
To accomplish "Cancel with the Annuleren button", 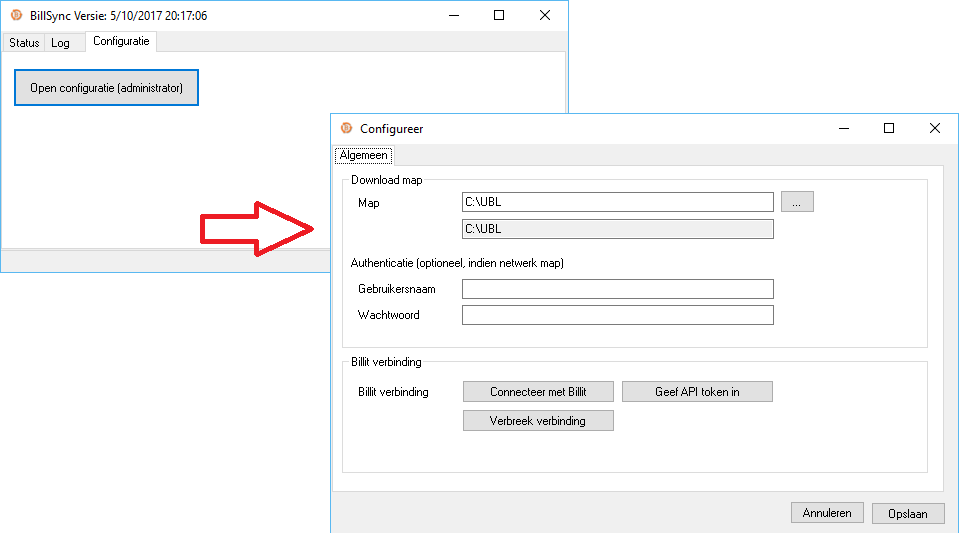I will coord(827,513).
